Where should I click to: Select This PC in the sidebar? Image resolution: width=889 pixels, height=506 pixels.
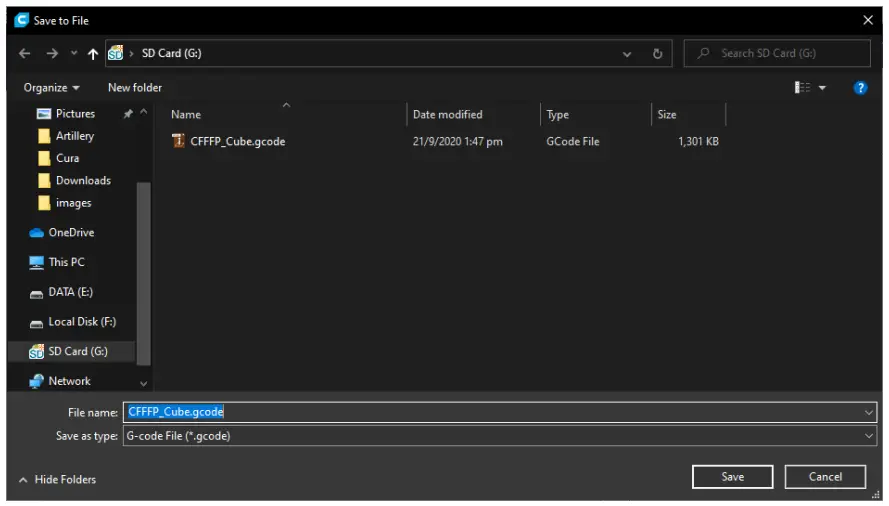click(66, 262)
